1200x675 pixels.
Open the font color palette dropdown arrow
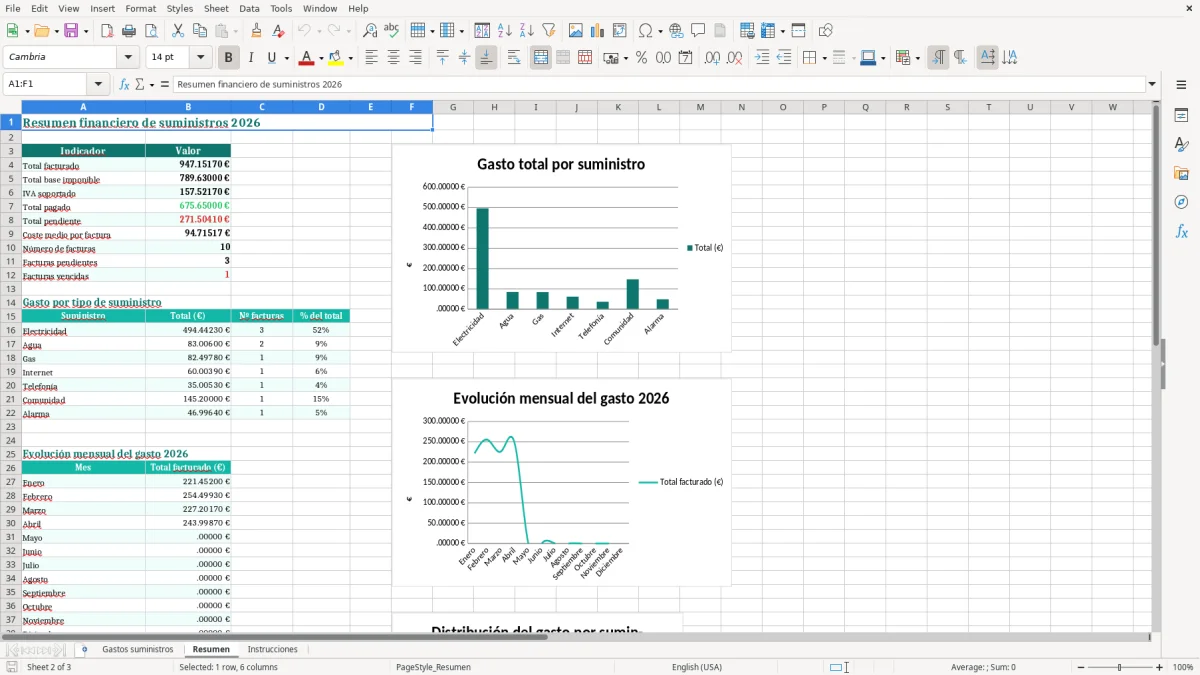(321, 58)
